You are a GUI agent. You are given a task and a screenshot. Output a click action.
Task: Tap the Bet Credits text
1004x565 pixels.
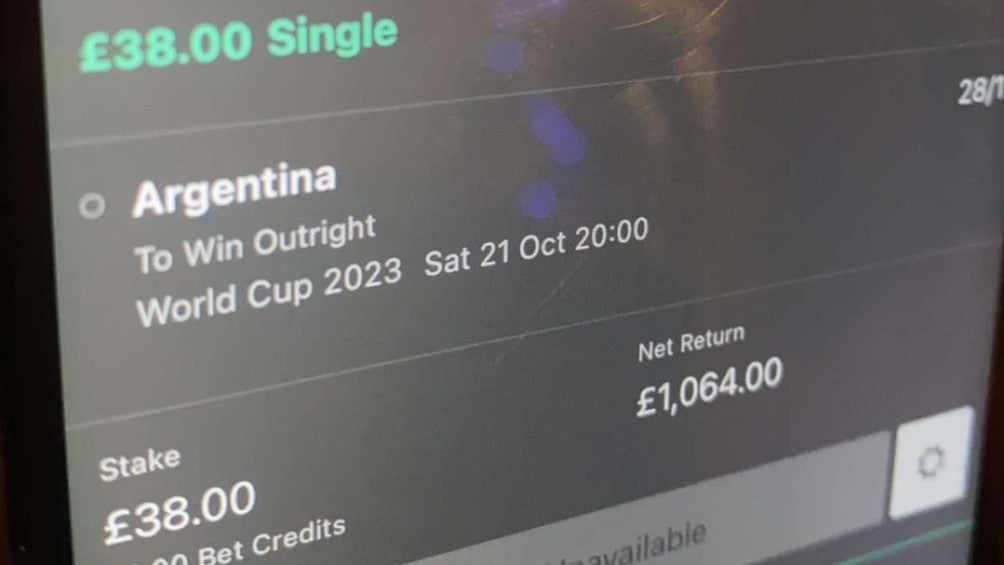pyautogui.click(x=271, y=541)
